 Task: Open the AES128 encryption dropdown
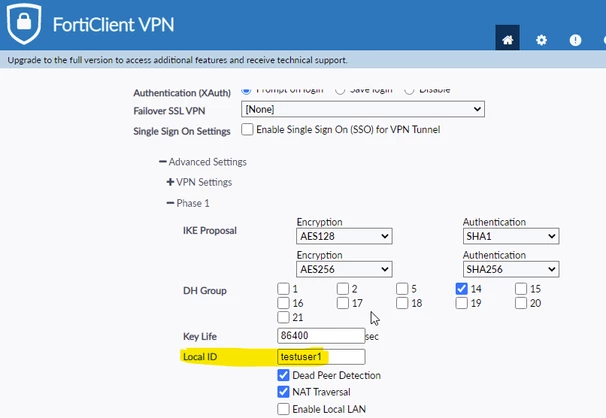pos(344,236)
